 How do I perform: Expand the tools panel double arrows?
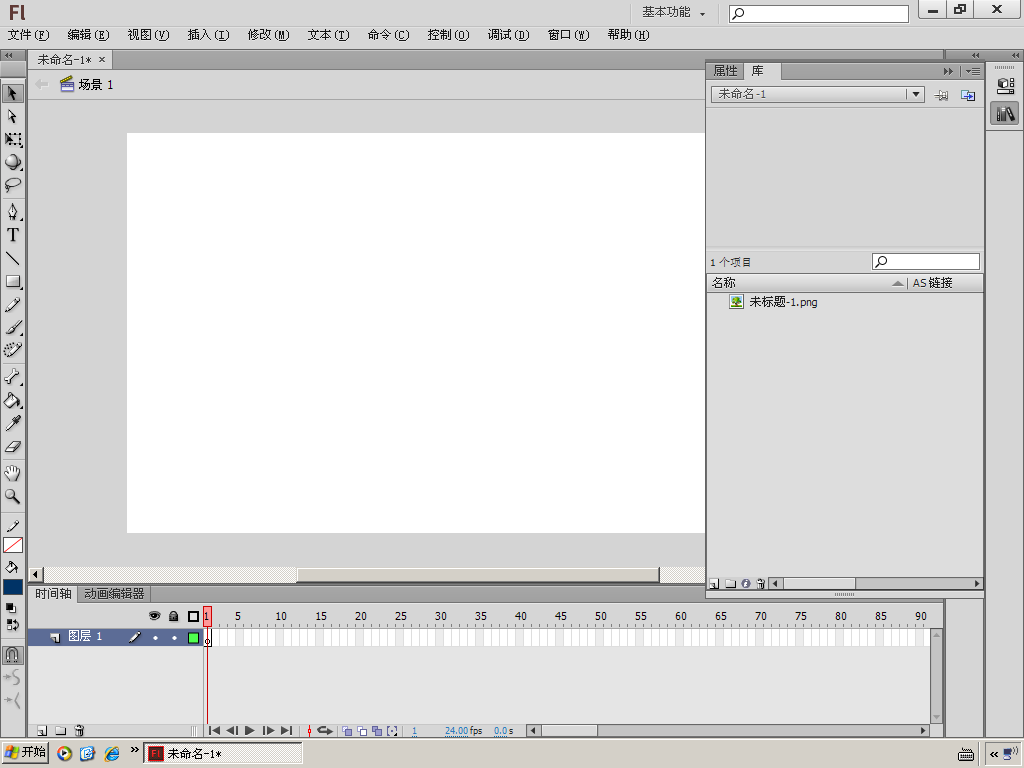(x=9, y=56)
